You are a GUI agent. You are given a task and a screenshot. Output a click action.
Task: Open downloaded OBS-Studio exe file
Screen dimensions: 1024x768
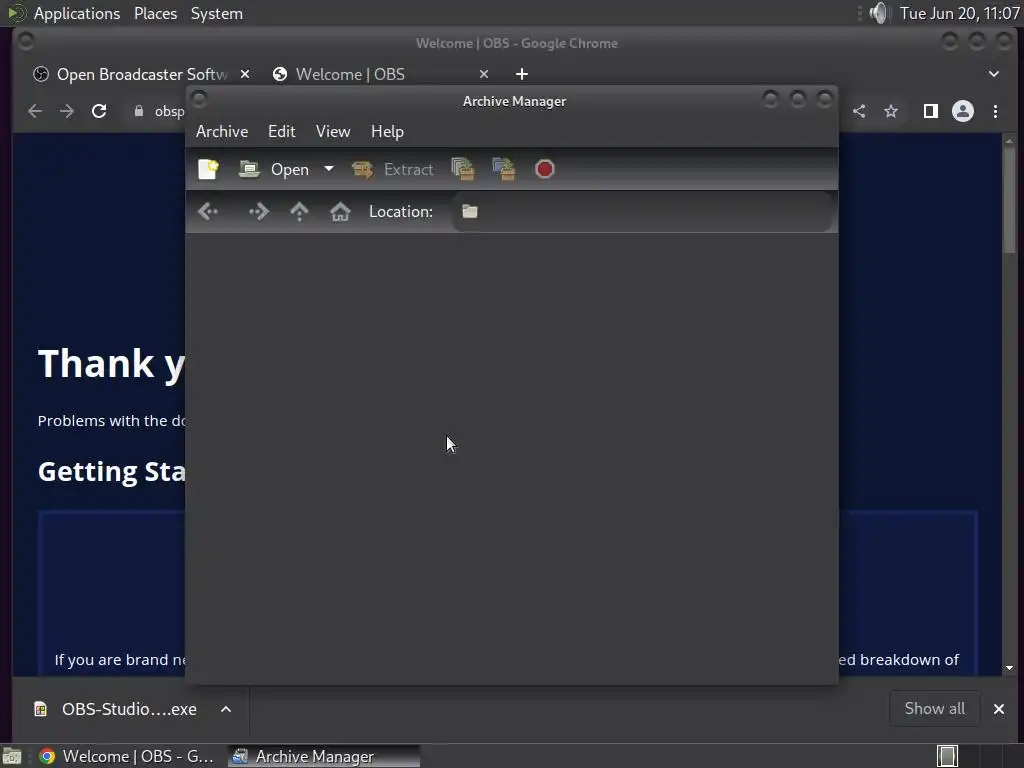[x=116, y=709]
